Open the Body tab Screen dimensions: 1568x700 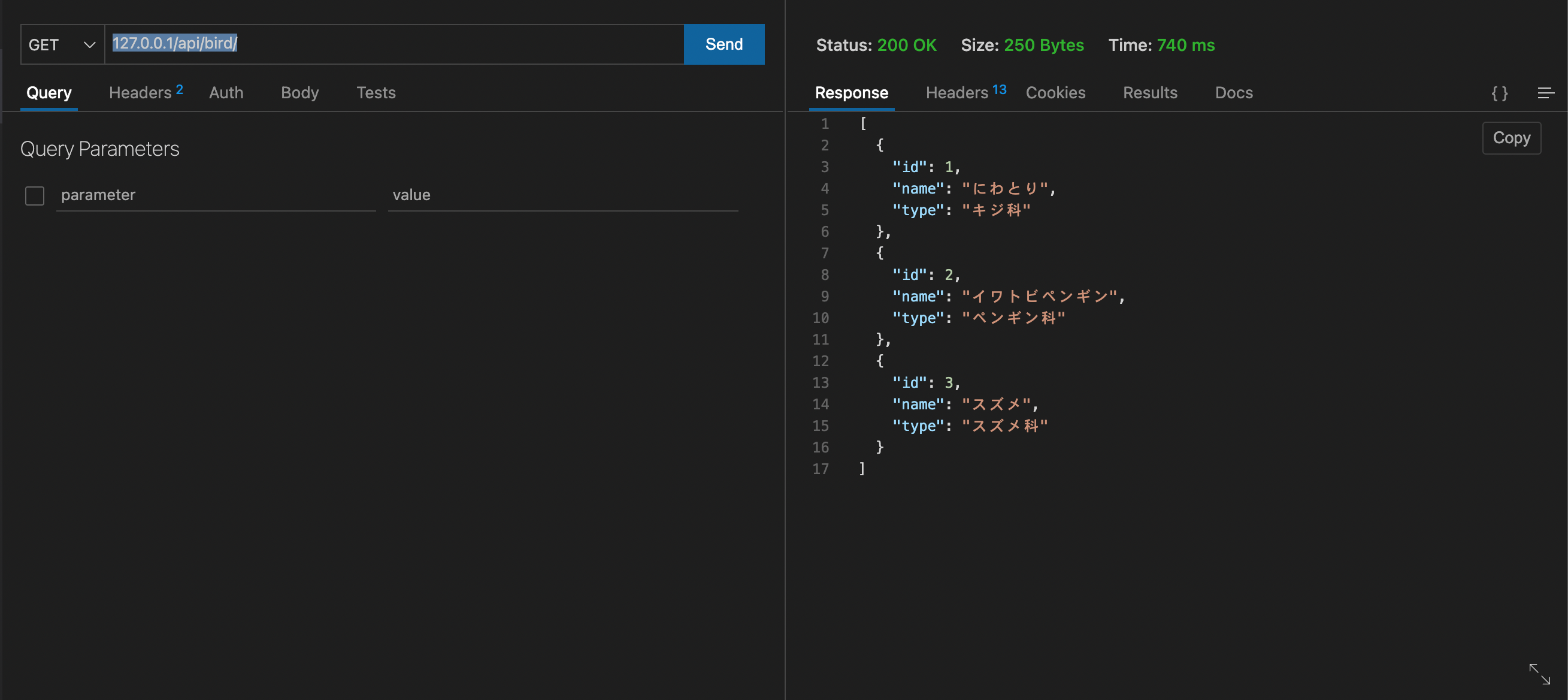click(x=299, y=93)
